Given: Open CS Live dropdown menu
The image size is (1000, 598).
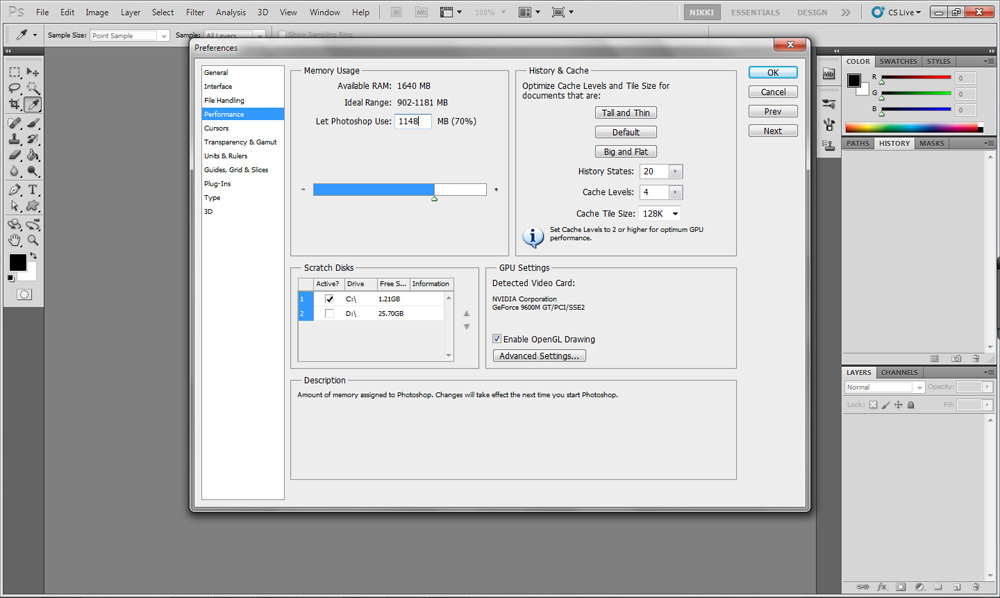Looking at the screenshot, I should (x=897, y=12).
